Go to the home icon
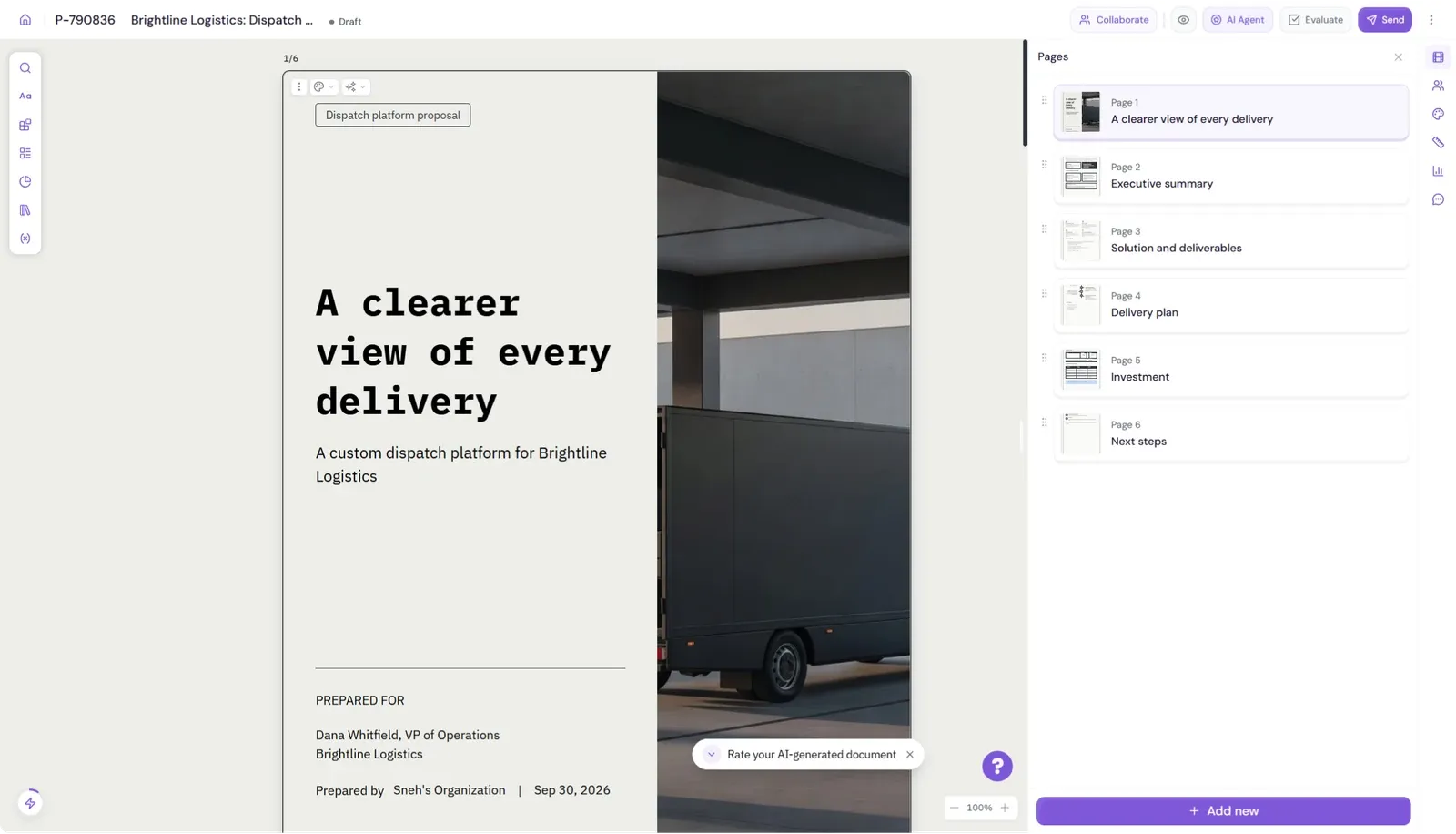 [x=25, y=20]
